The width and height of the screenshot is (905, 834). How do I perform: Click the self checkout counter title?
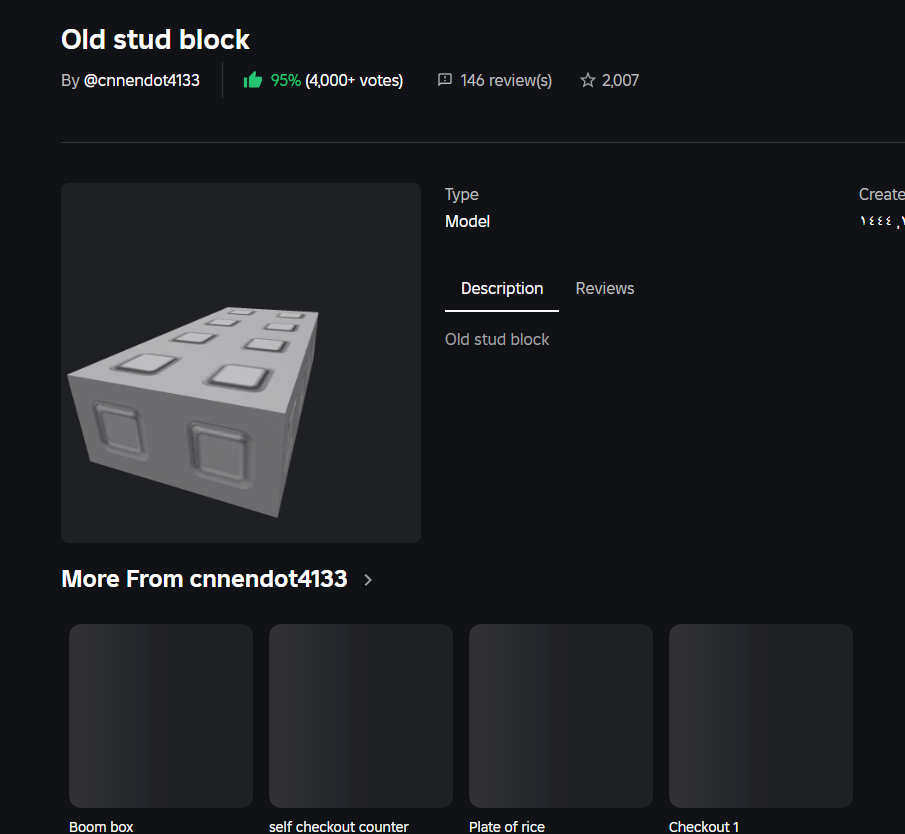339,826
